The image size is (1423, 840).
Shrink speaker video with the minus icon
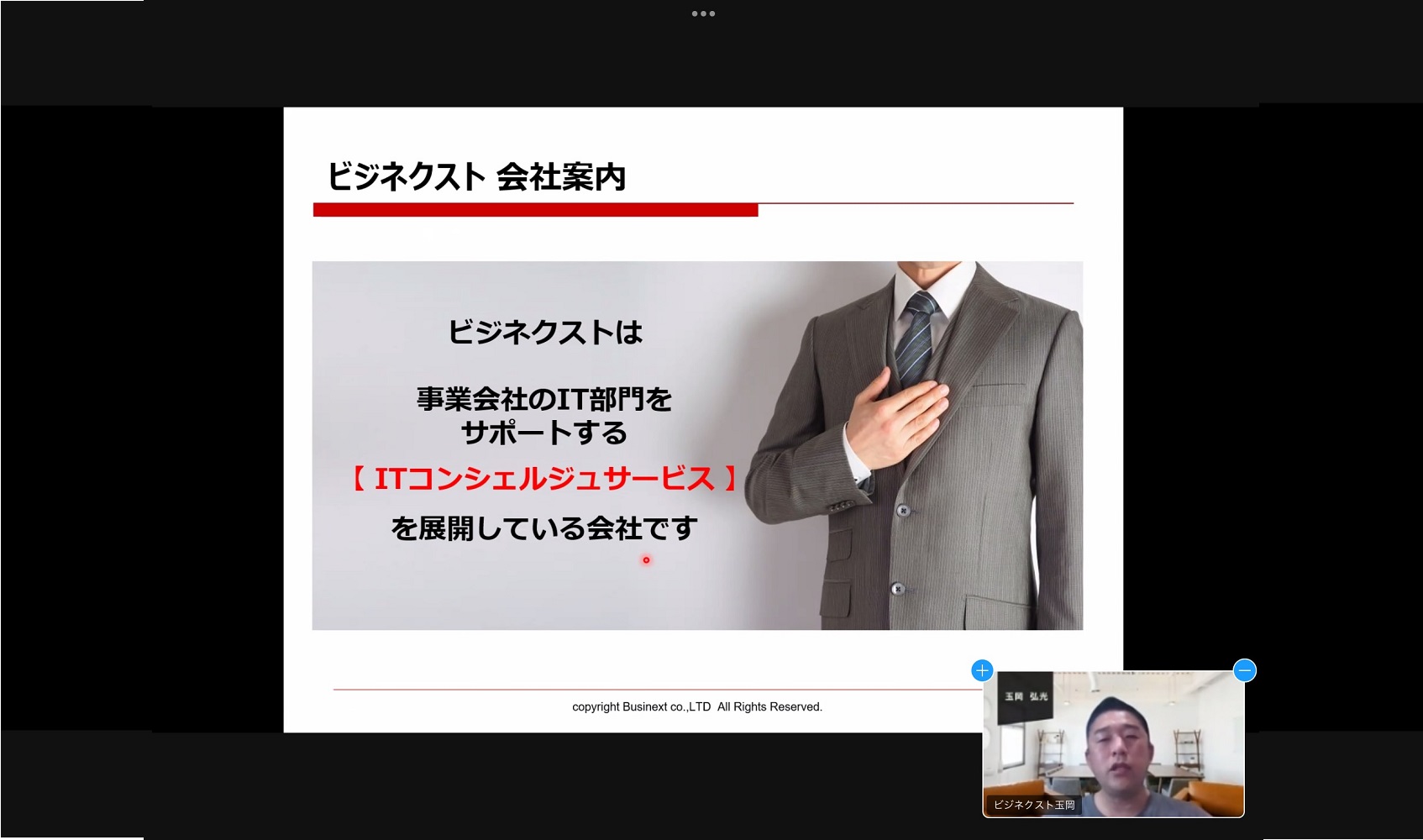tap(1245, 670)
